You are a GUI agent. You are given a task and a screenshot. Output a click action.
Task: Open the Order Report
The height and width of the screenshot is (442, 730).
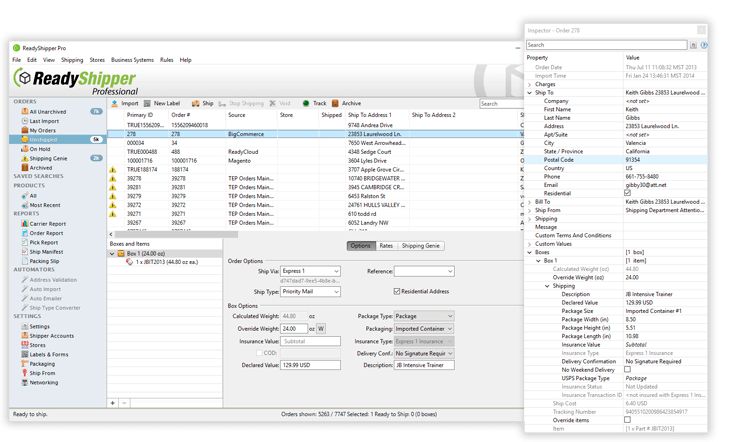pos(46,233)
